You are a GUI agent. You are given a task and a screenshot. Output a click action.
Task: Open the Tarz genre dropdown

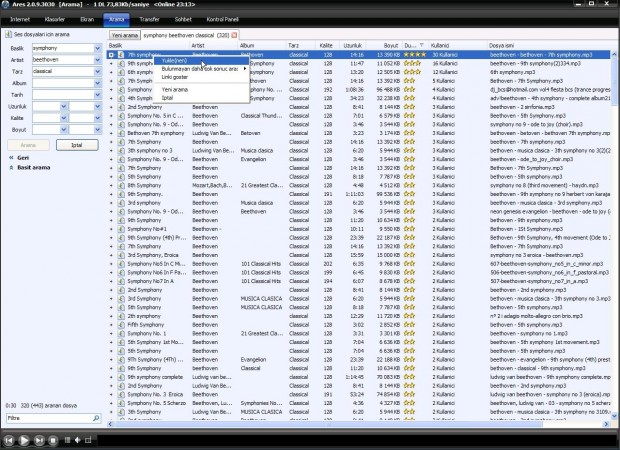click(x=97, y=72)
